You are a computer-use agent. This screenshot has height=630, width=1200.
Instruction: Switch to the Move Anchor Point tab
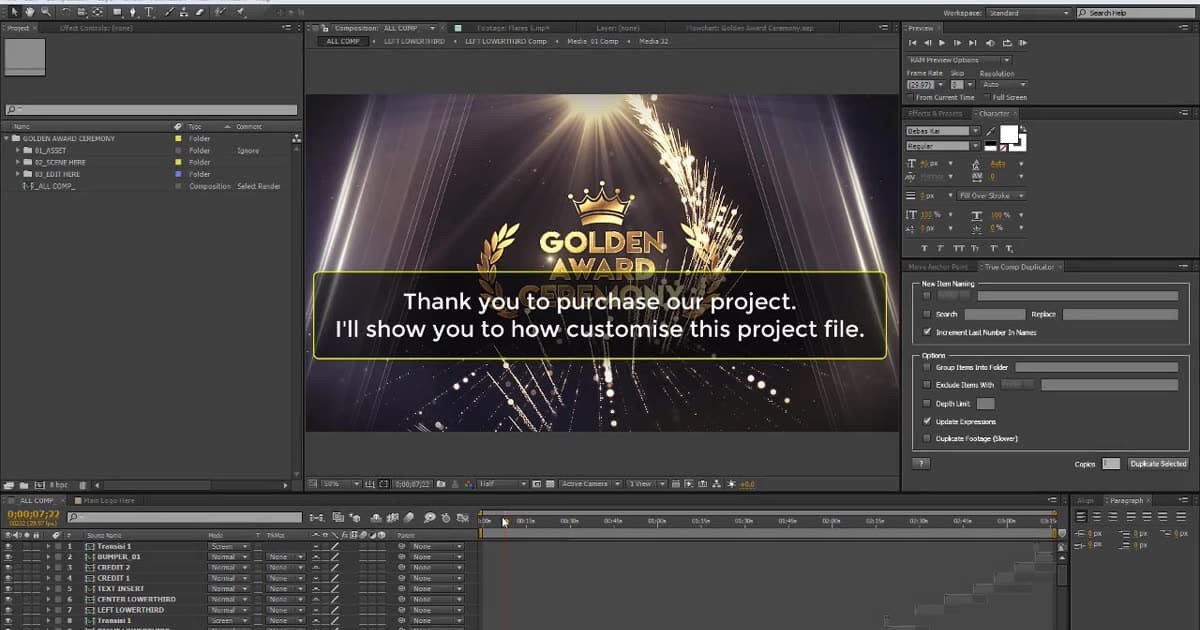938,267
